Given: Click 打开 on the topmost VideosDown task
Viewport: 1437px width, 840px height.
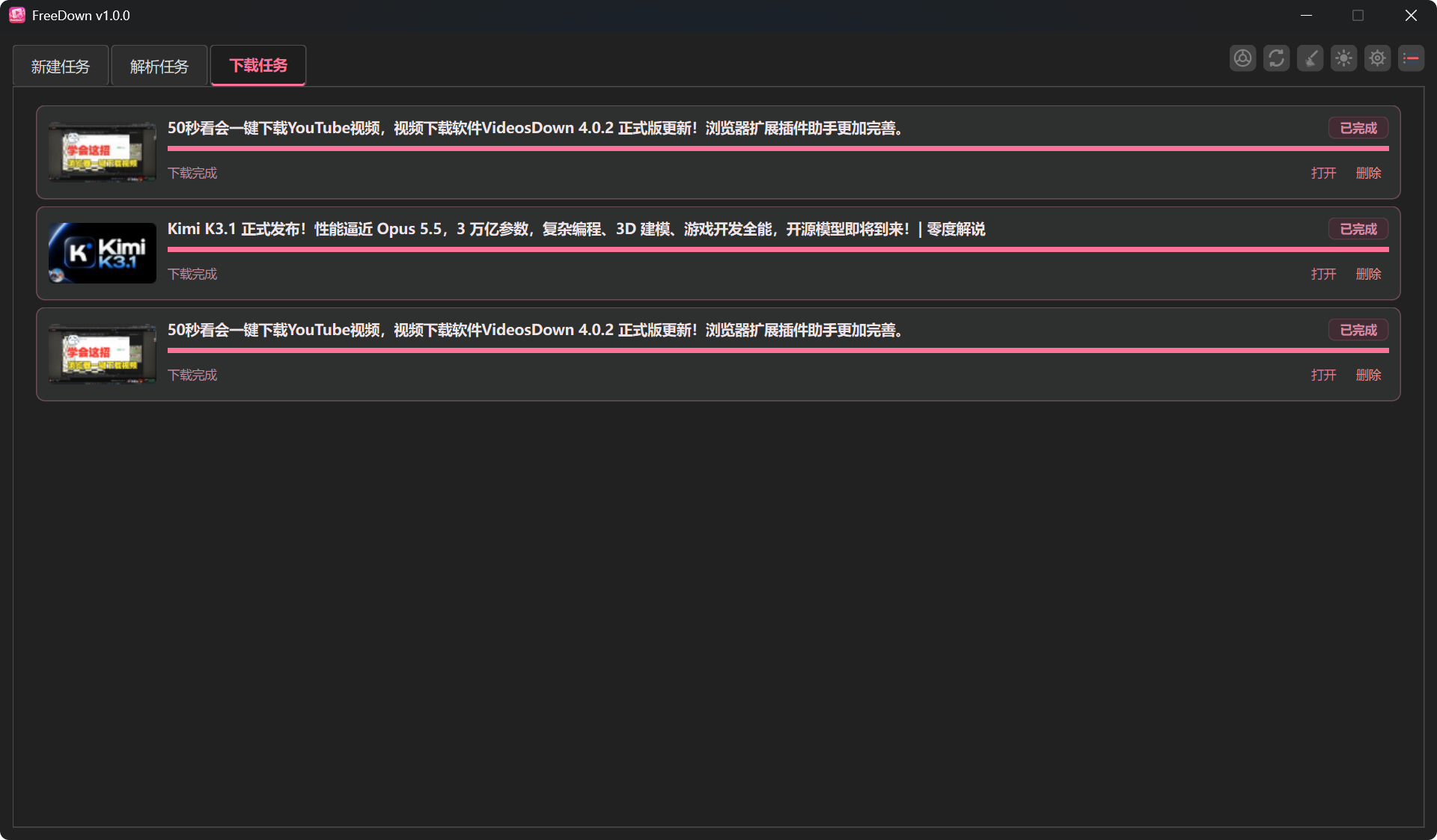Looking at the screenshot, I should (x=1323, y=173).
